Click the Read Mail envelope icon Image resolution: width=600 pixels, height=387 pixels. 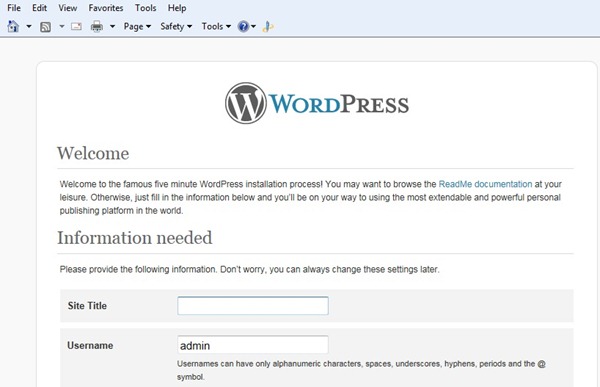coord(77,26)
